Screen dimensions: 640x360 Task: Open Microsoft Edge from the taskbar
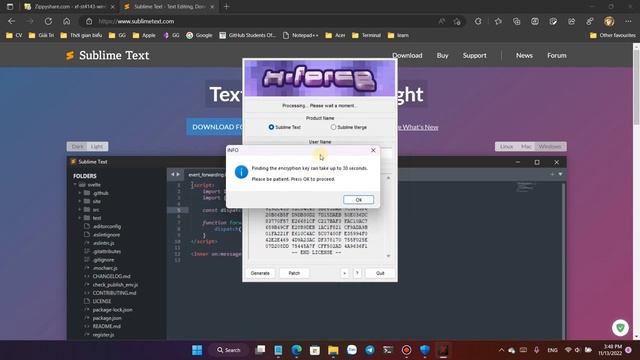(x=297, y=350)
